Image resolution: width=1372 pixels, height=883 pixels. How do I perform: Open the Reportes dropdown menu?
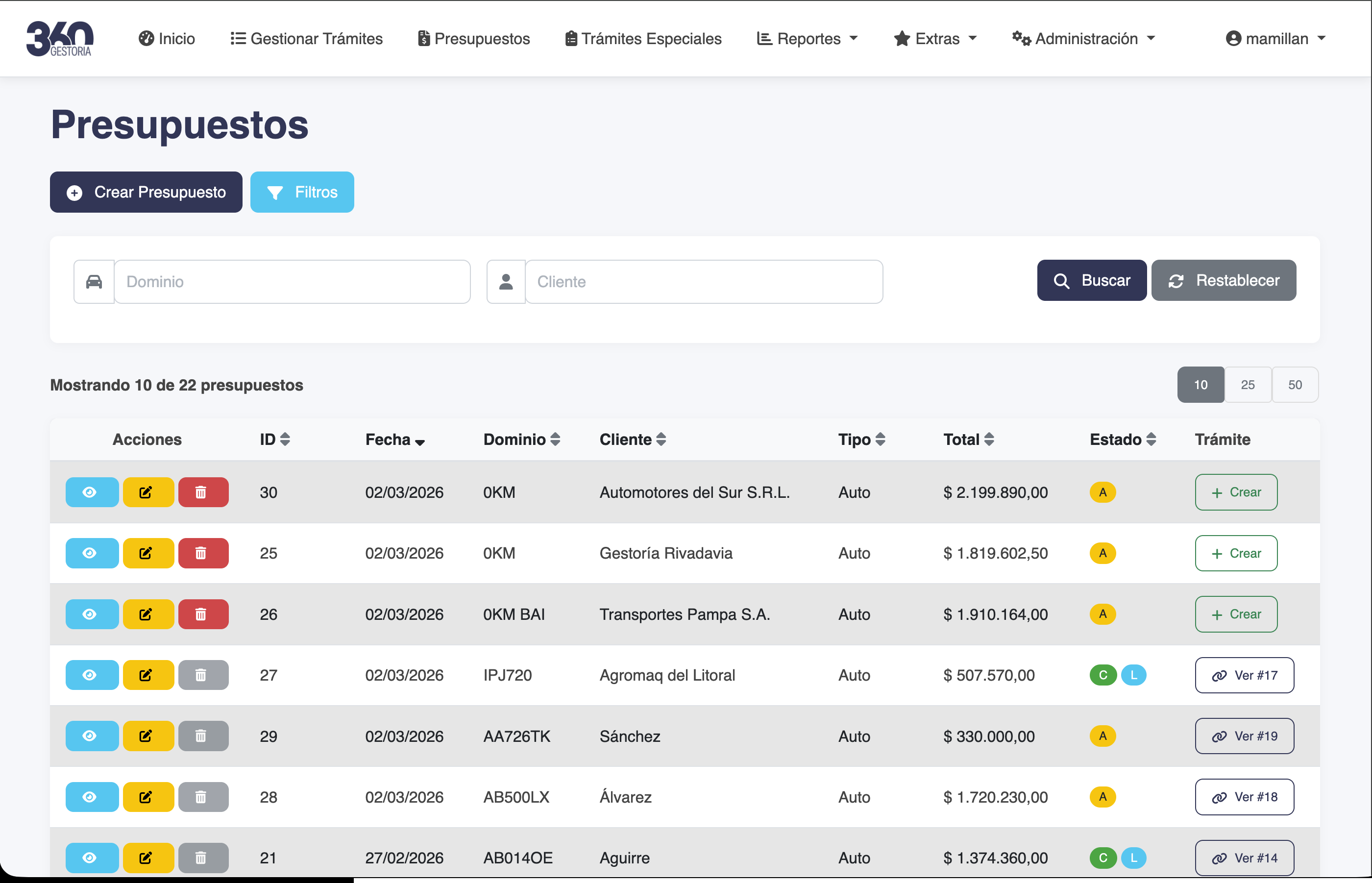(x=807, y=38)
